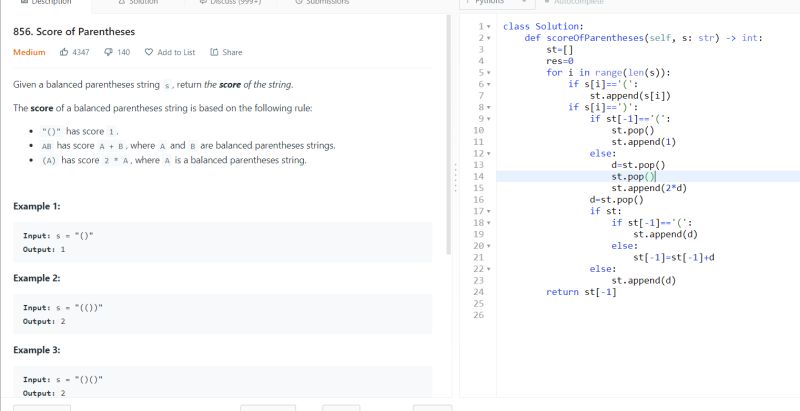Click the bullet '(A) has score 2 * A'
The image size is (800, 411).
pos(173,160)
